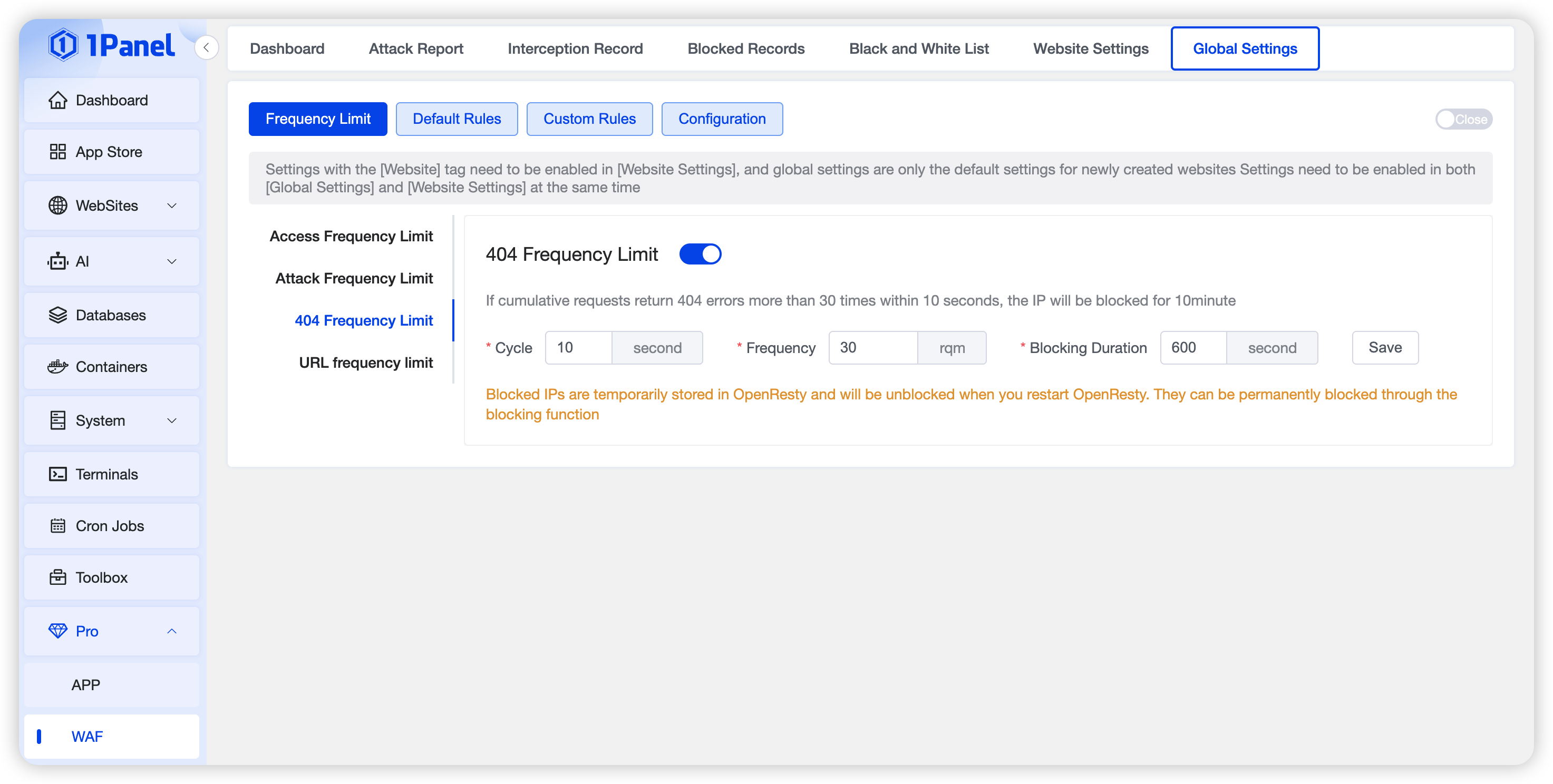Open the Custom Rules tab
The width and height of the screenshot is (1553, 784).
589,119
